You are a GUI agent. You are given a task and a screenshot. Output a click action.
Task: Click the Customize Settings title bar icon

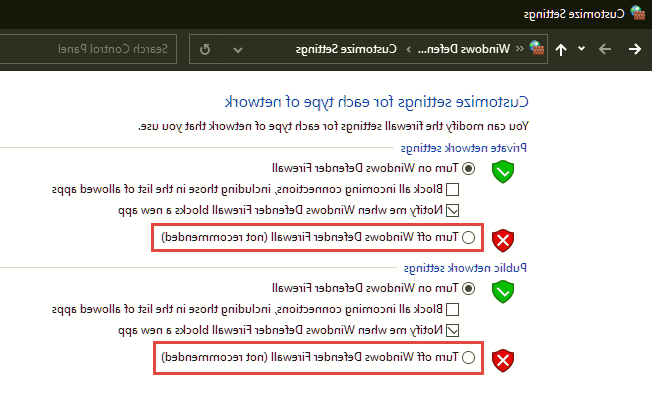[x=637, y=13]
